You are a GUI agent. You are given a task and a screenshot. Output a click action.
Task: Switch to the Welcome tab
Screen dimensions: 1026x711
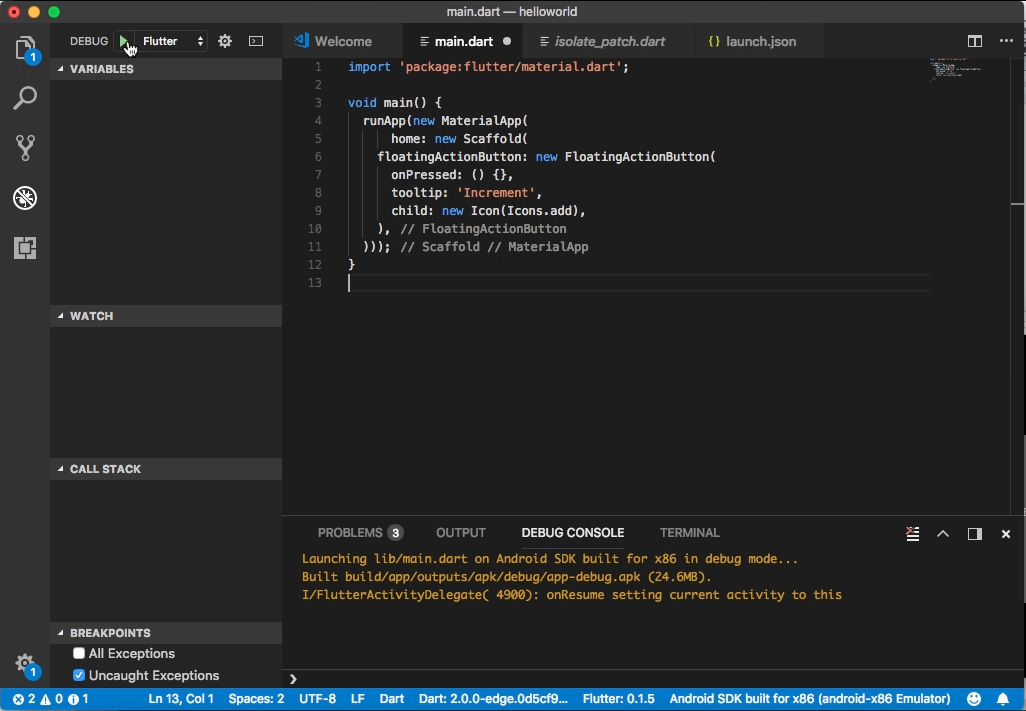point(343,41)
